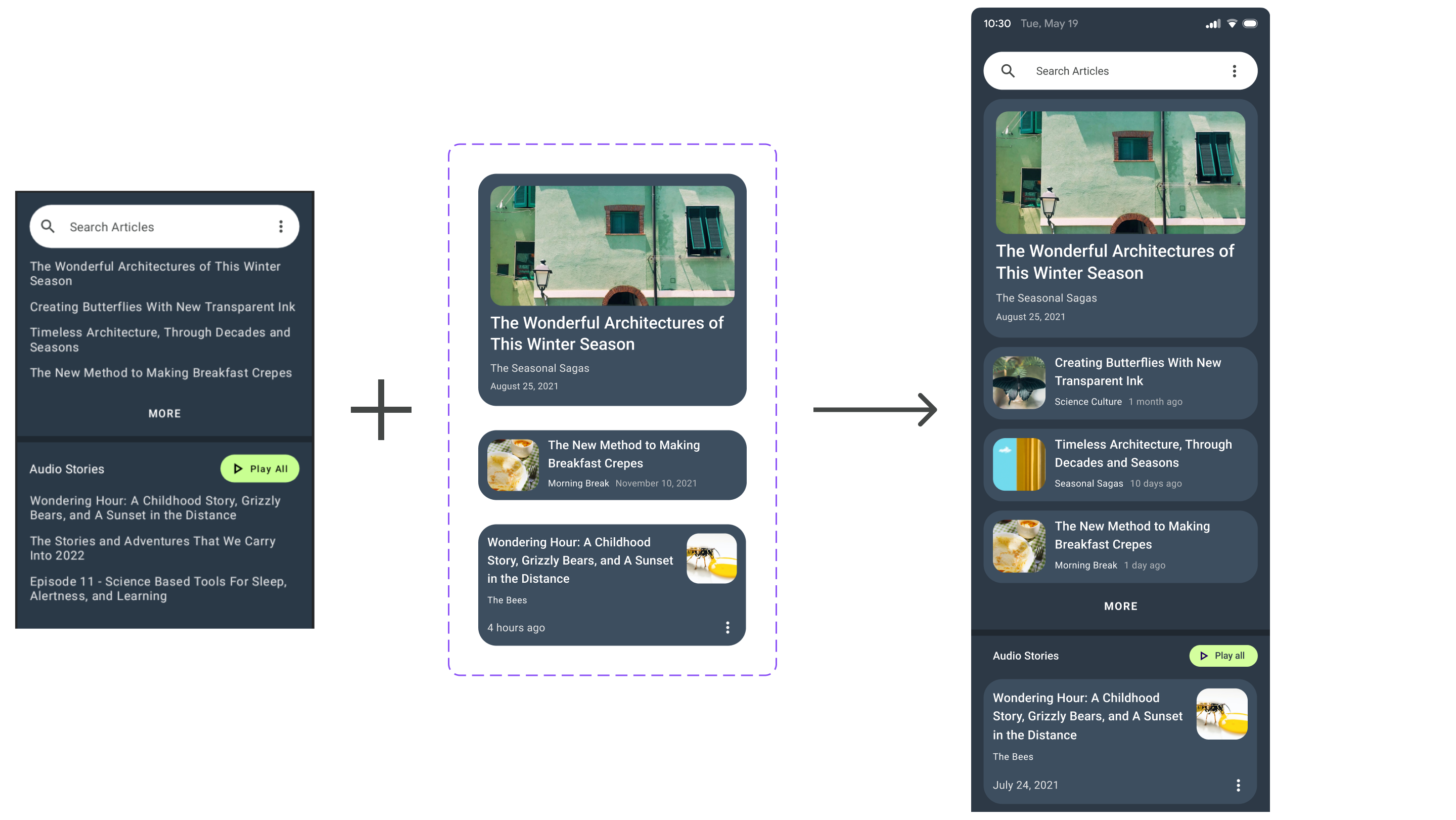This screenshot has height=820, width=1456.
Task: Toggle the three-dot overflow menu options
Action: click(728, 627)
